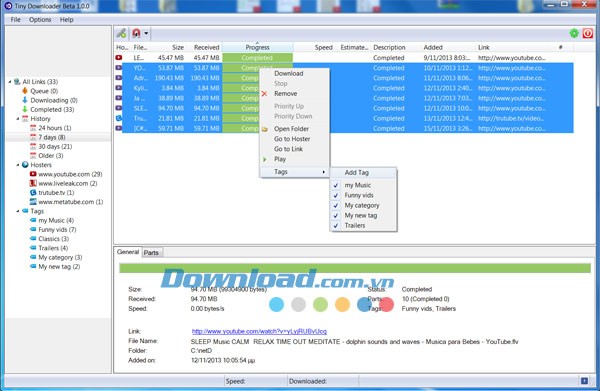Viewport: 600px width, 391px height.
Task: Select the Trailers (4) tag in sidebar
Action: coord(53,248)
